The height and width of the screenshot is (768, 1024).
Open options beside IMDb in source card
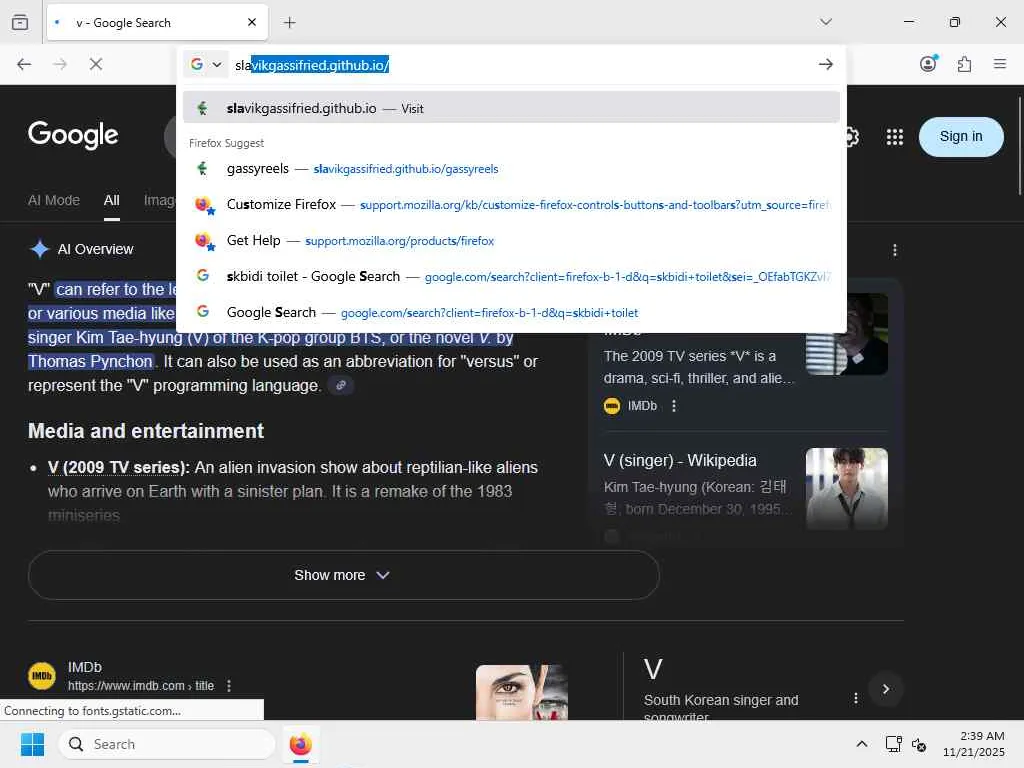[x=674, y=406]
